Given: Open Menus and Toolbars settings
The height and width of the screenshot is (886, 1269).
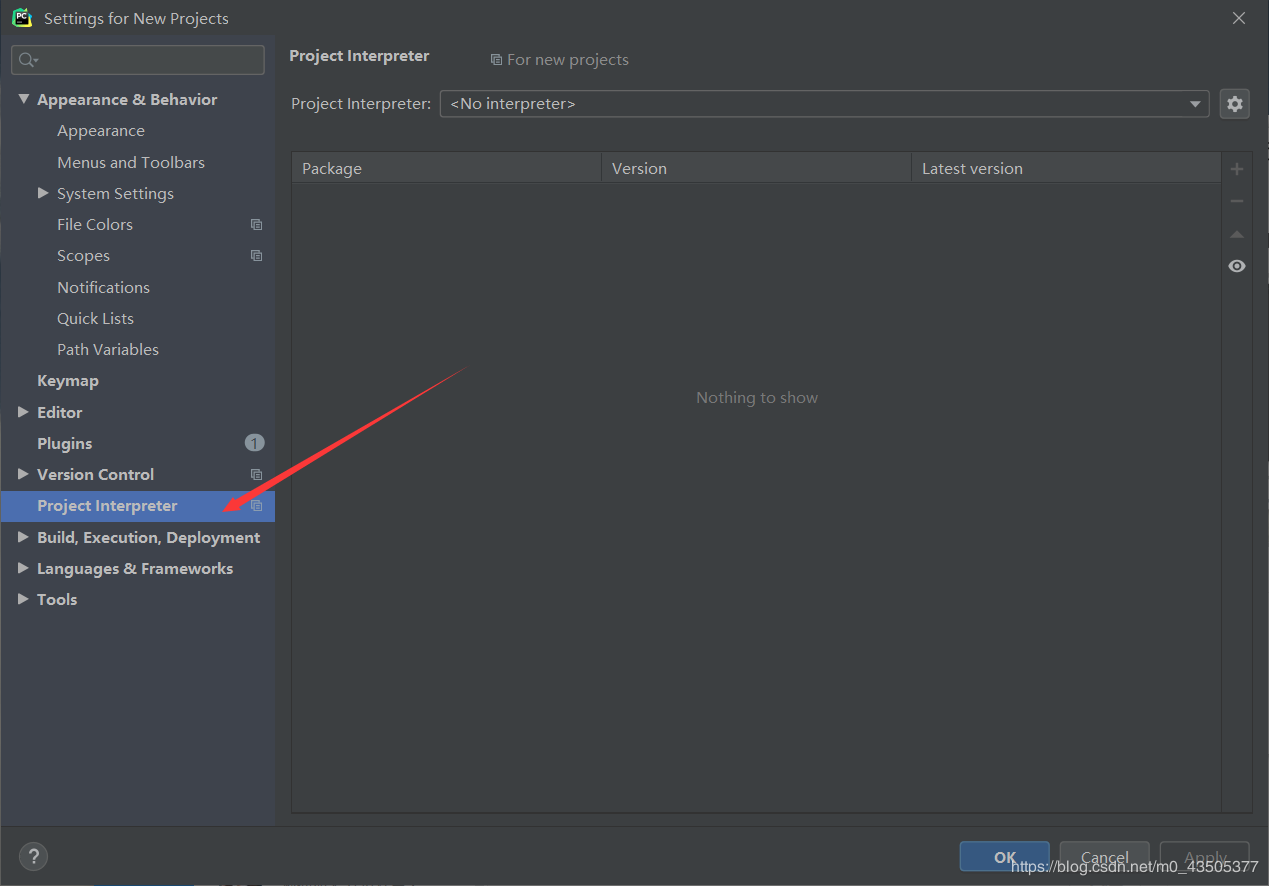Looking at the screenshot, I should tap(131, 162).
